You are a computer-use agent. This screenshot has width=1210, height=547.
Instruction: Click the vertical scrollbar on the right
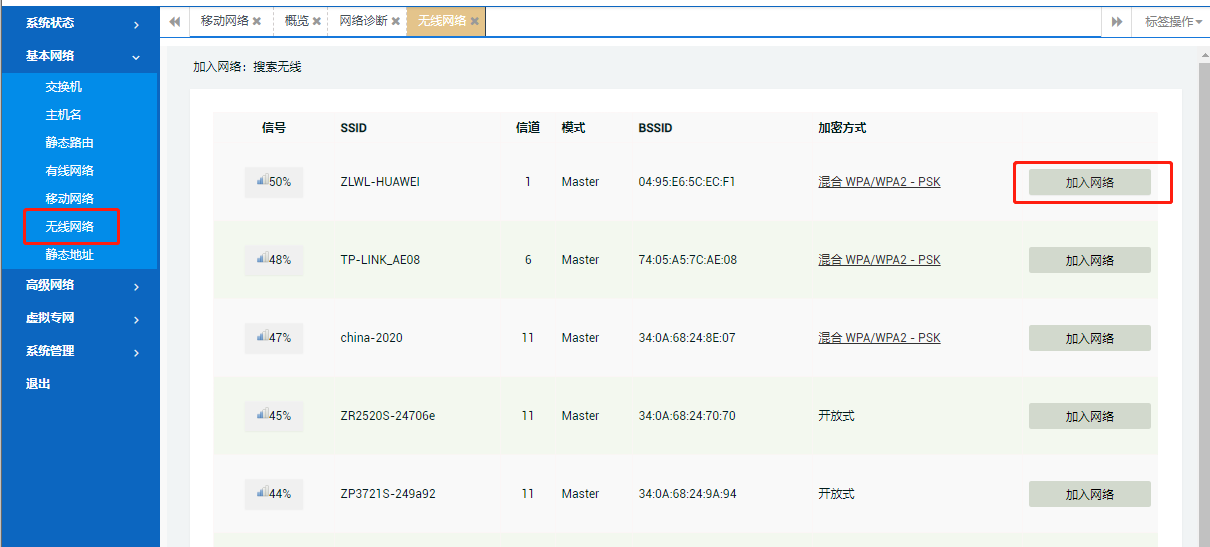1203,300
